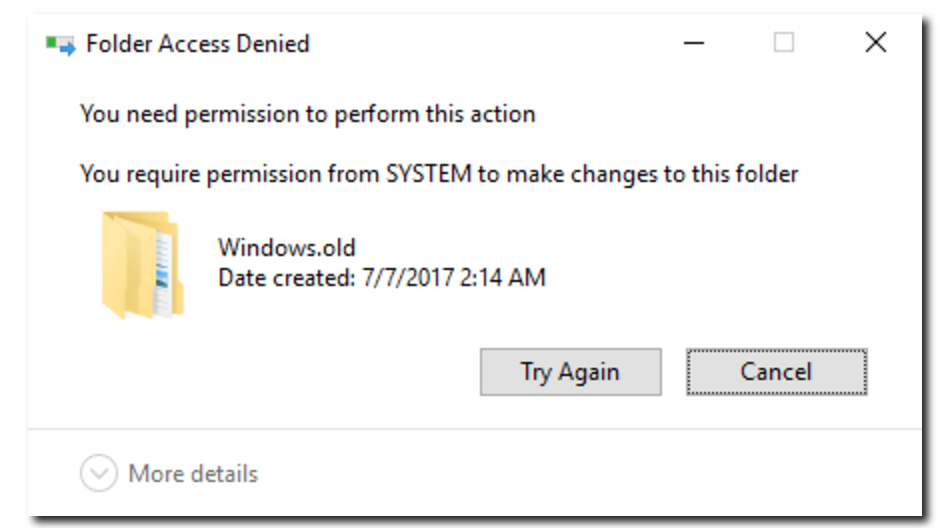This screenshot has height=528, width=944.
Task: Click the Try Again button
Action: pyautogui.click(x=570, y=372)
